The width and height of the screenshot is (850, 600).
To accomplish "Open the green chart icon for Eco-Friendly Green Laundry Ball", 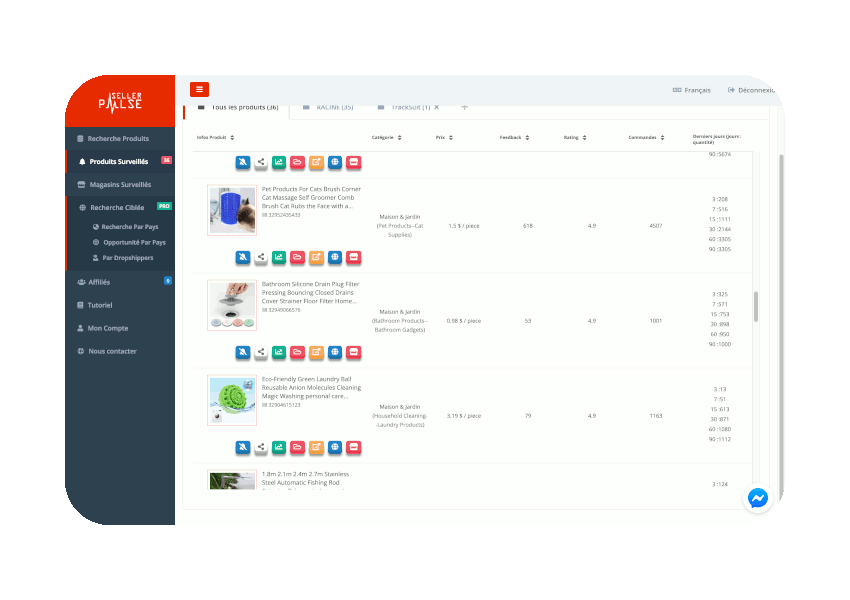I will pyautogui.click(x=279, y=447).
